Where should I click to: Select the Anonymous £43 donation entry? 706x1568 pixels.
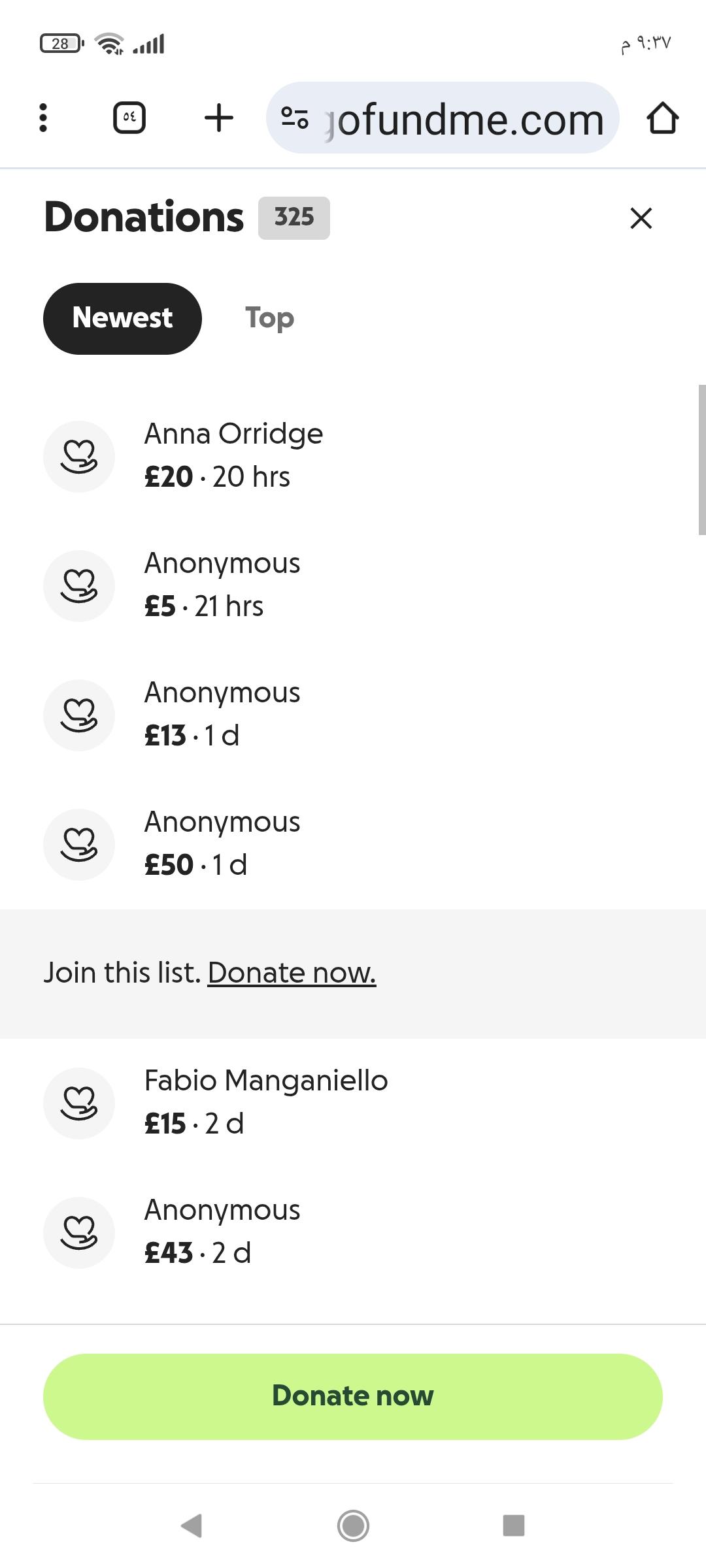coord(222,1232)
